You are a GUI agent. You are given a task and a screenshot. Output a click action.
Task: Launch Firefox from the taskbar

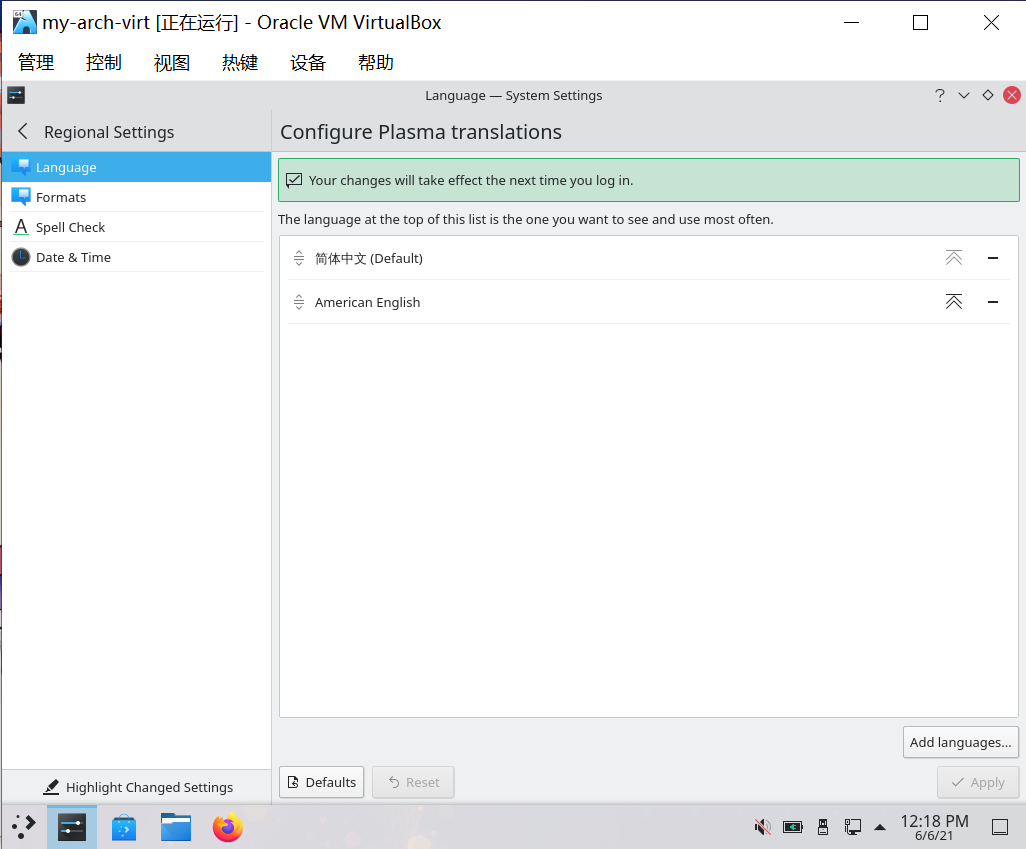pyautogui.click(x=228, y=827)
